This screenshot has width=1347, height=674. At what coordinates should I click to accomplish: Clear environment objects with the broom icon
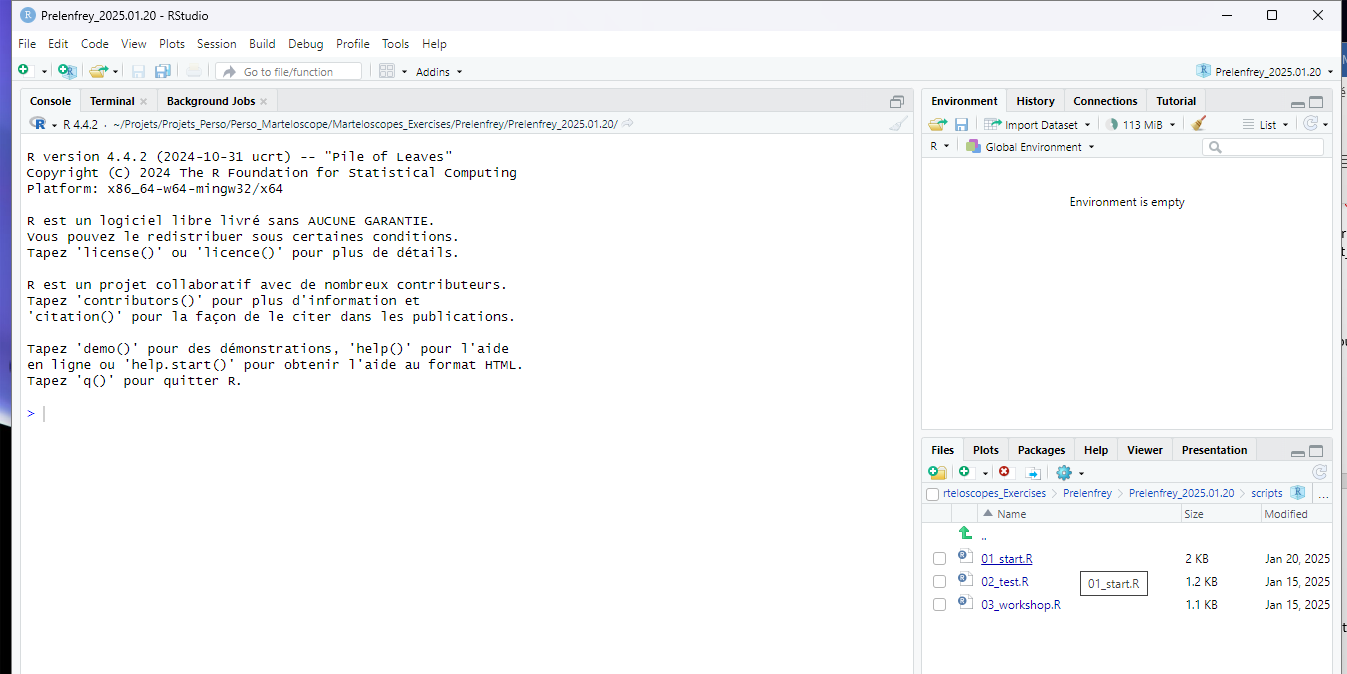[1199, 124]
